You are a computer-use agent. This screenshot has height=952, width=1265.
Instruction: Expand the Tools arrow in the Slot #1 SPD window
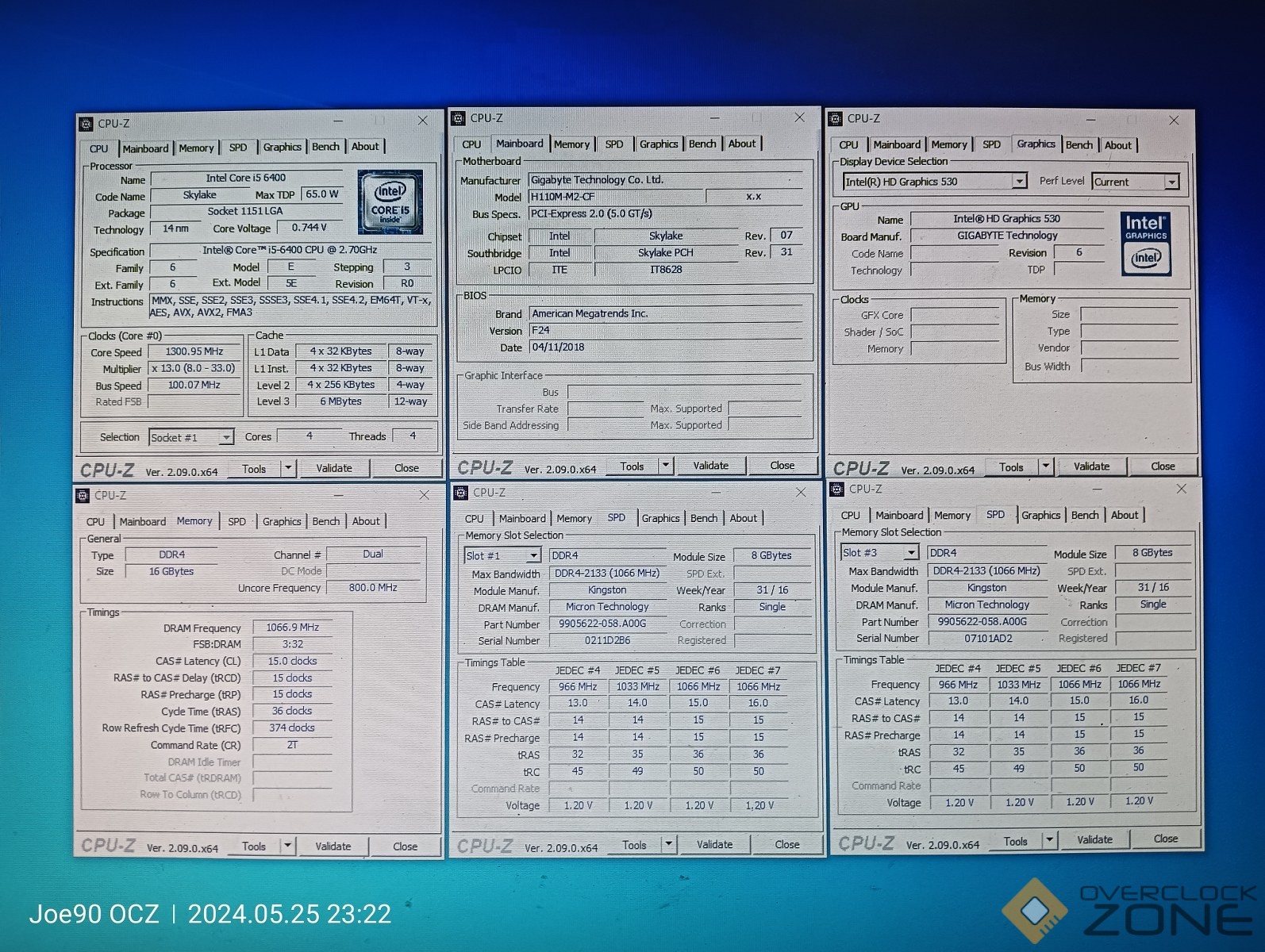point(669,844)
